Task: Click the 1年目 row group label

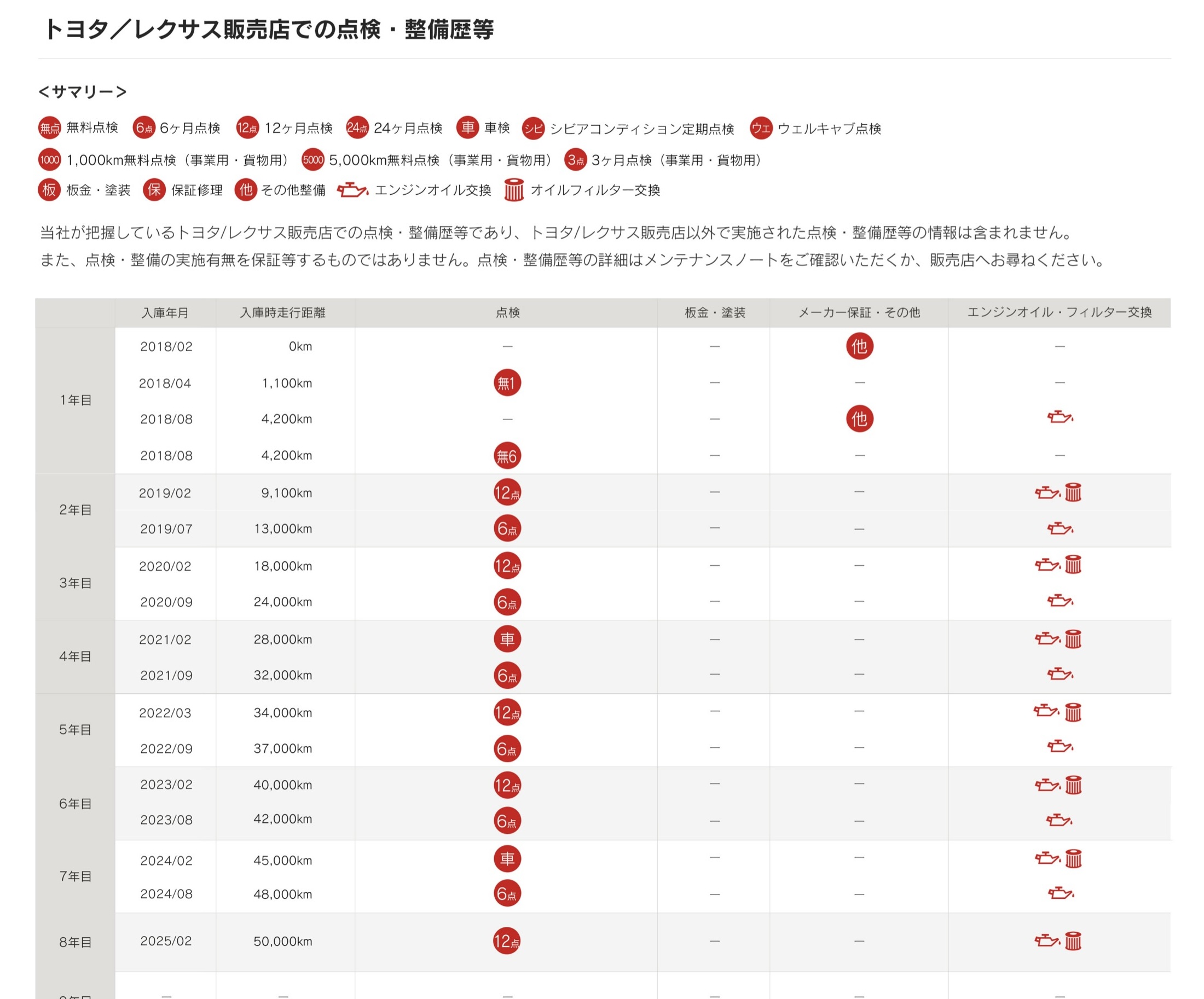Action: pyautogui.click(x=75, y=400)
